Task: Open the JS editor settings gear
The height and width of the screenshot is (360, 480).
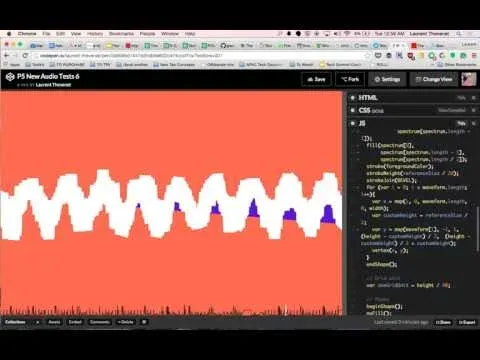Action: [353, 123]
